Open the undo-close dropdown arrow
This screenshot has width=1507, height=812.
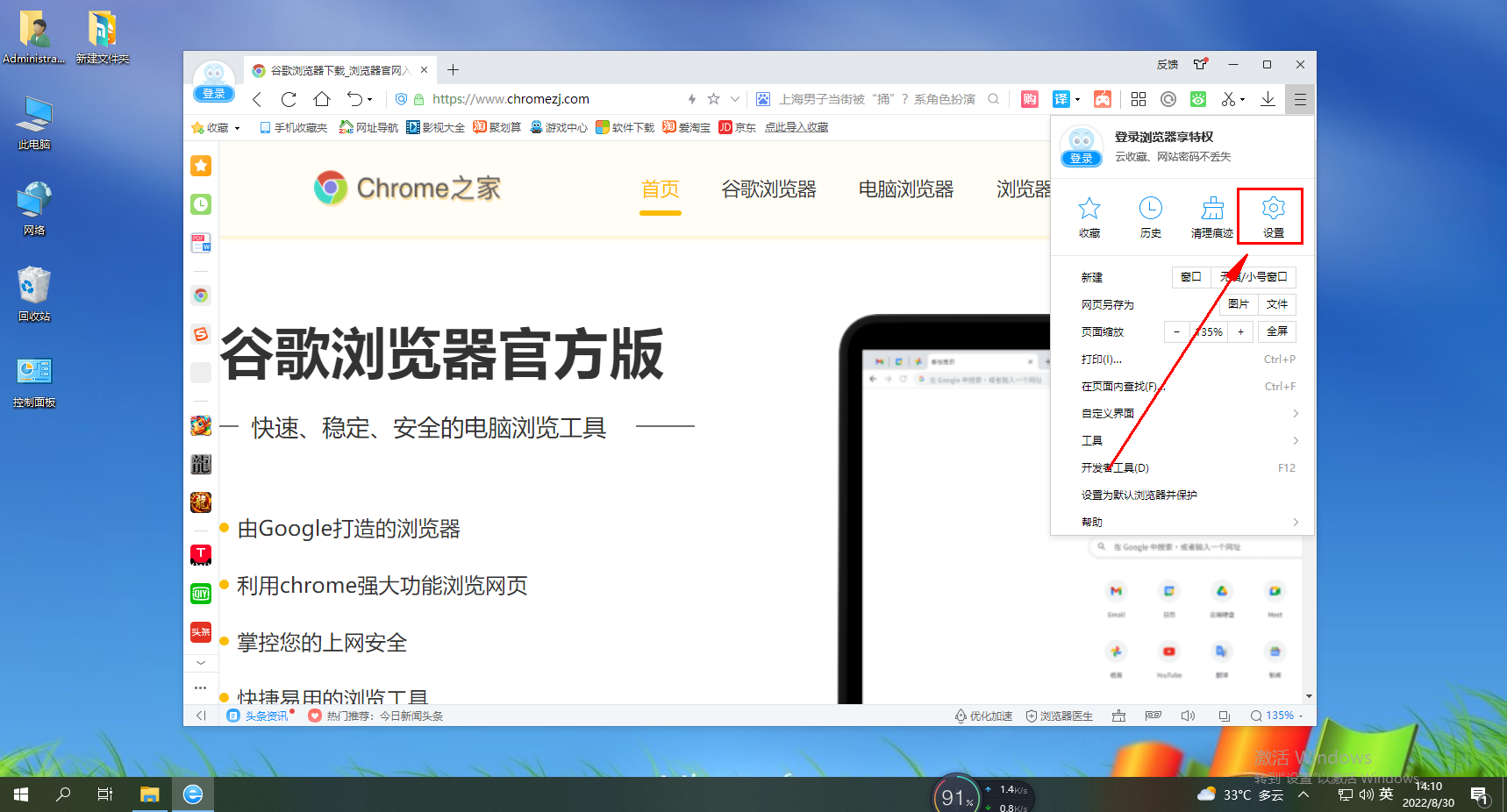369,99
